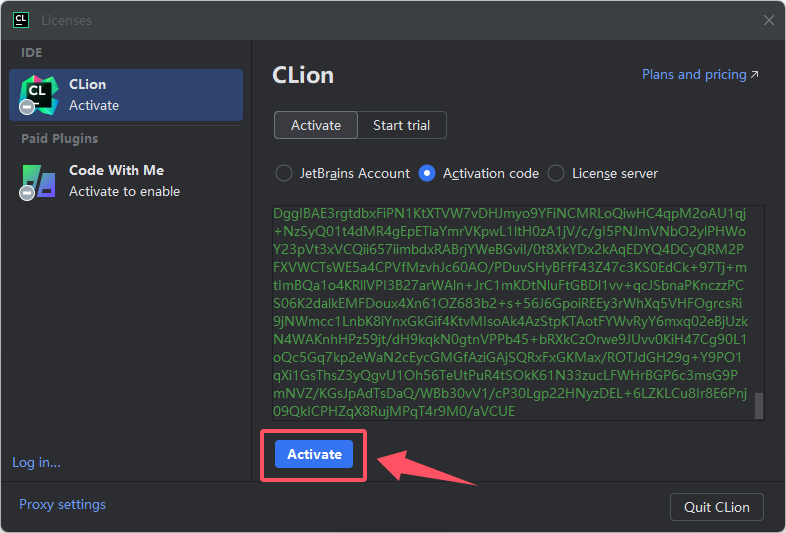Click the Code With Me plugin icon
The image size is (786, 533).
click(39, 181)
